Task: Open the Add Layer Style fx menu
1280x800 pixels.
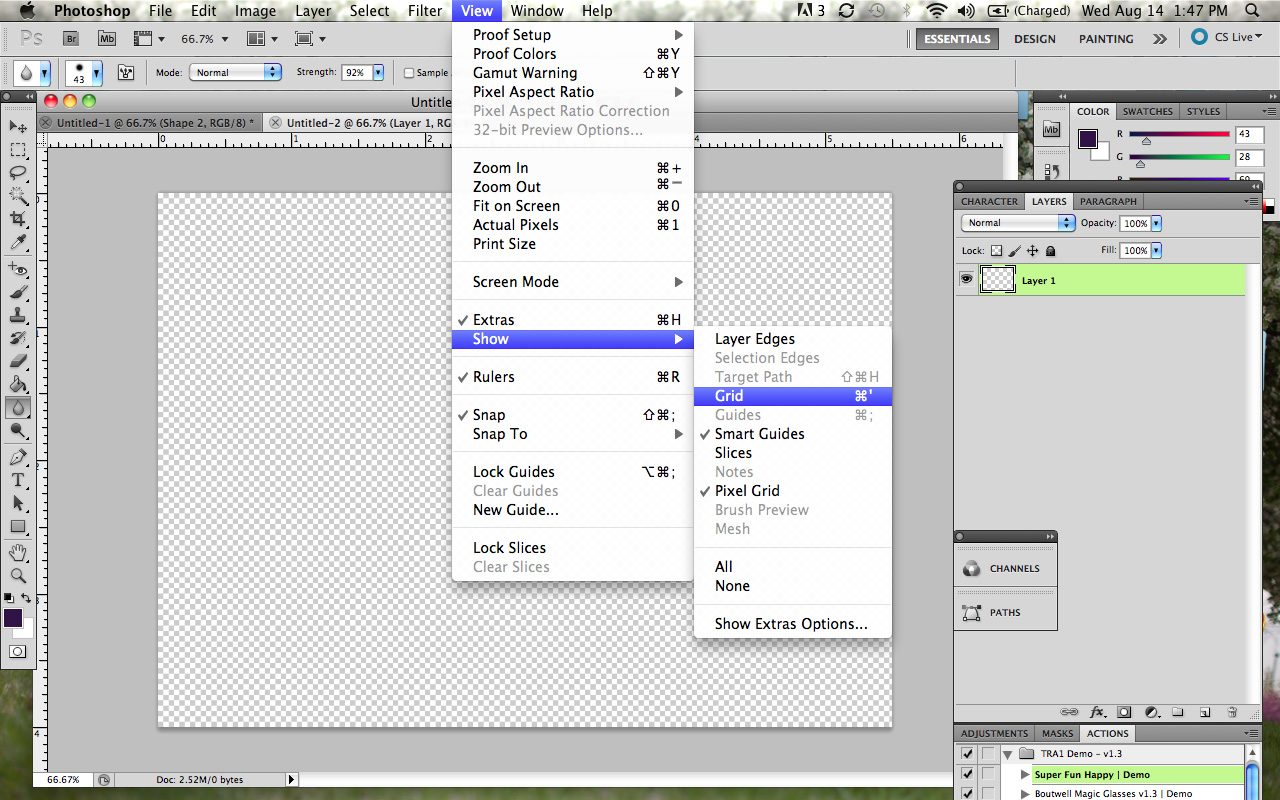Action: [x=1098, y=712]
